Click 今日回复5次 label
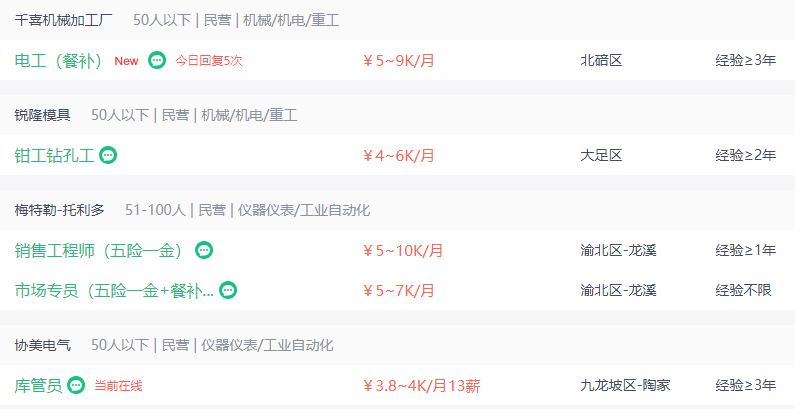The width and height of the screenshot is (795, 409). (209, 61)
